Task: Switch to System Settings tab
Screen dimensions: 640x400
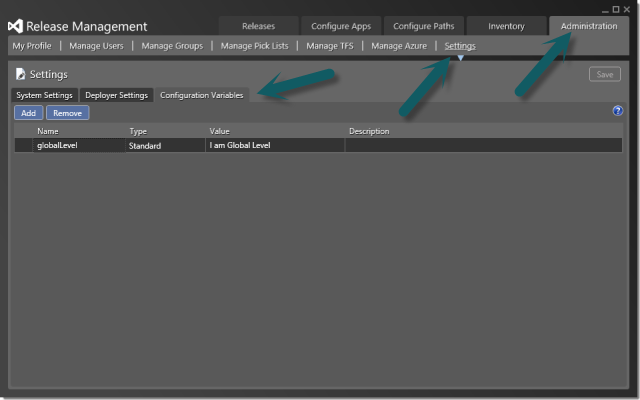Action: [44, 95]
